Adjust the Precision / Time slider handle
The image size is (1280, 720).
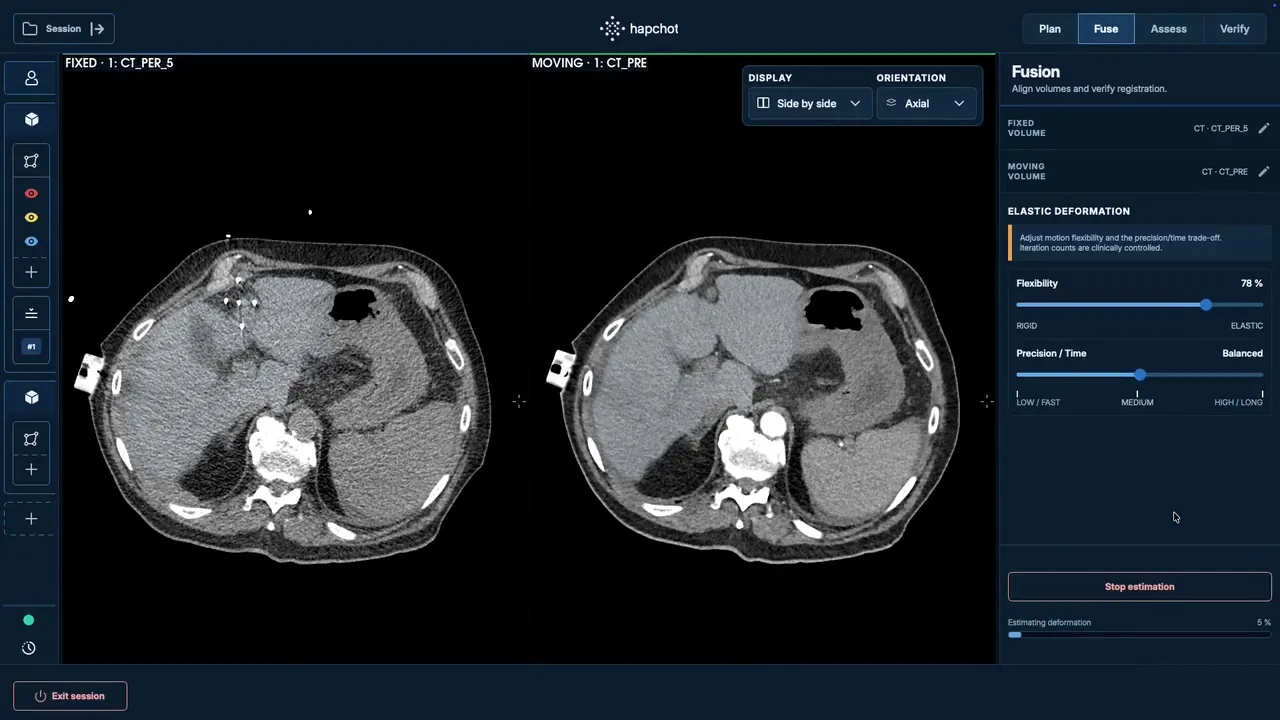tap(1140, 374)
